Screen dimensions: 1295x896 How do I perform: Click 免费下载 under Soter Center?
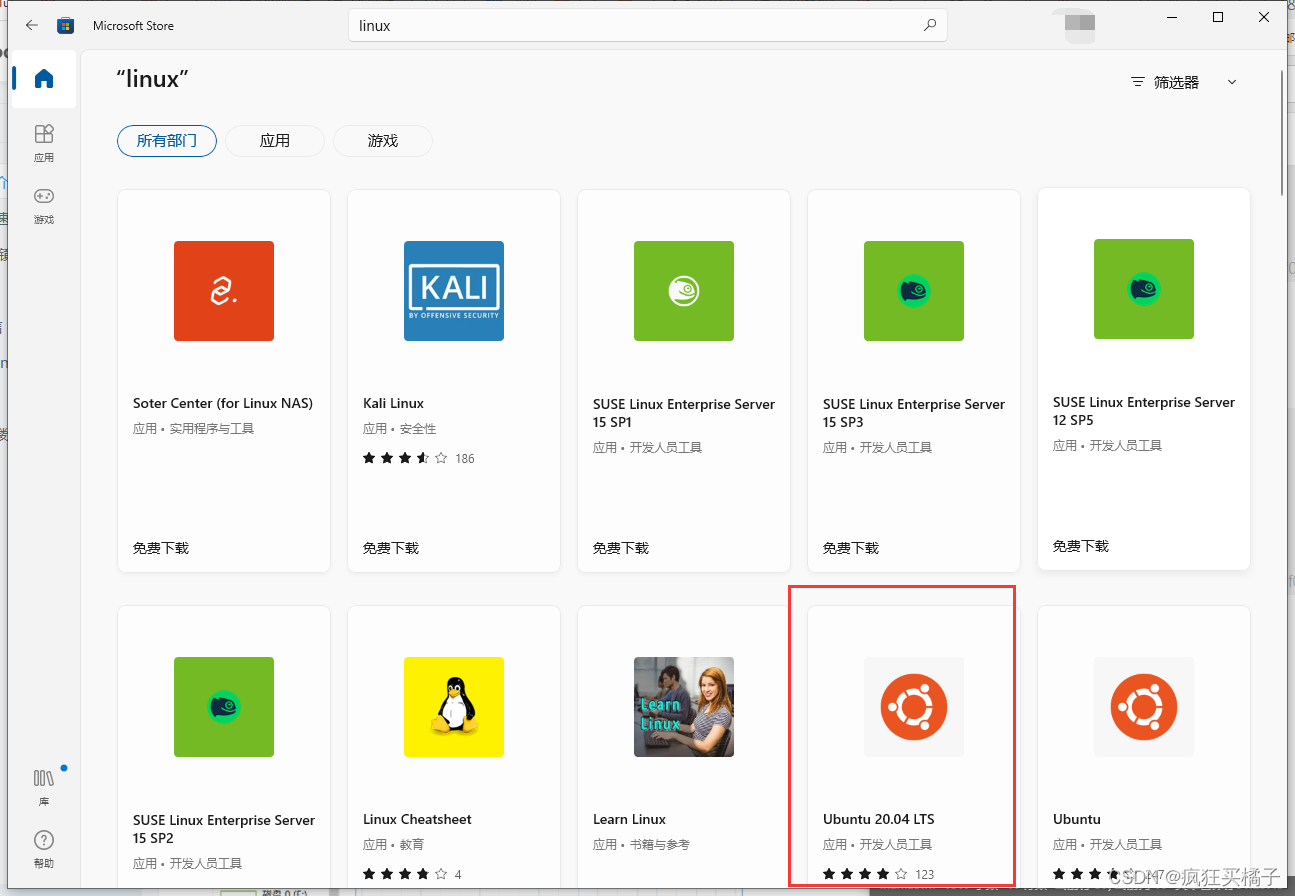click(161, 548)
